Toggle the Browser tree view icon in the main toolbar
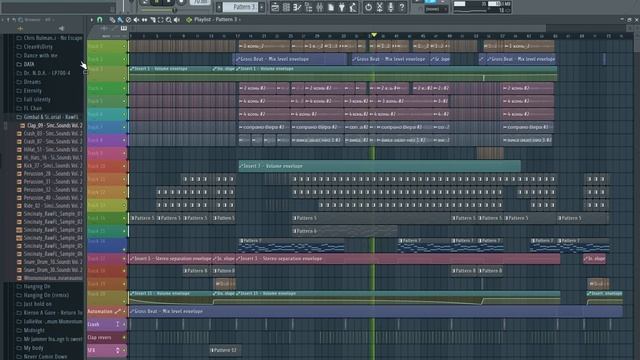The height and width of the screenshot is (360, 640). (x=308, y=7)
